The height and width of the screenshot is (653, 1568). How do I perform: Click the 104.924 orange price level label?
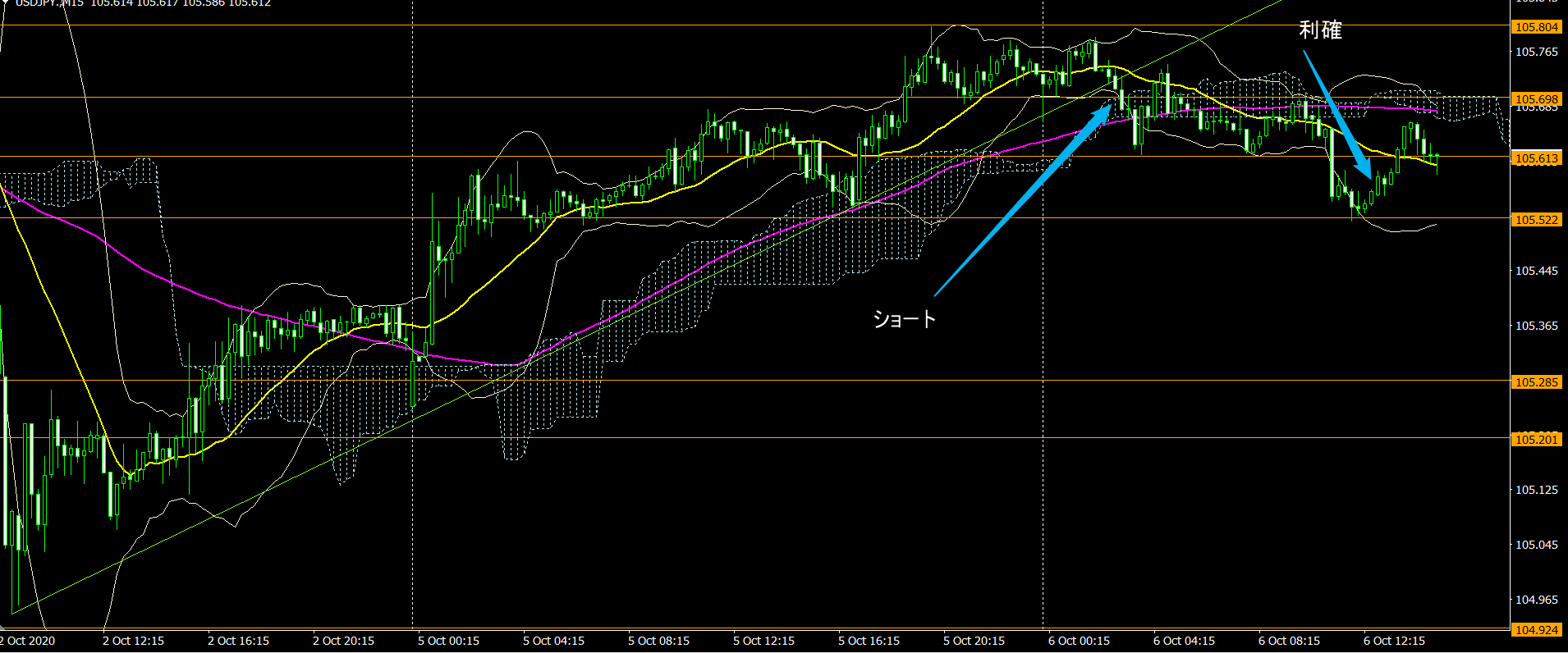(1536, 630)
